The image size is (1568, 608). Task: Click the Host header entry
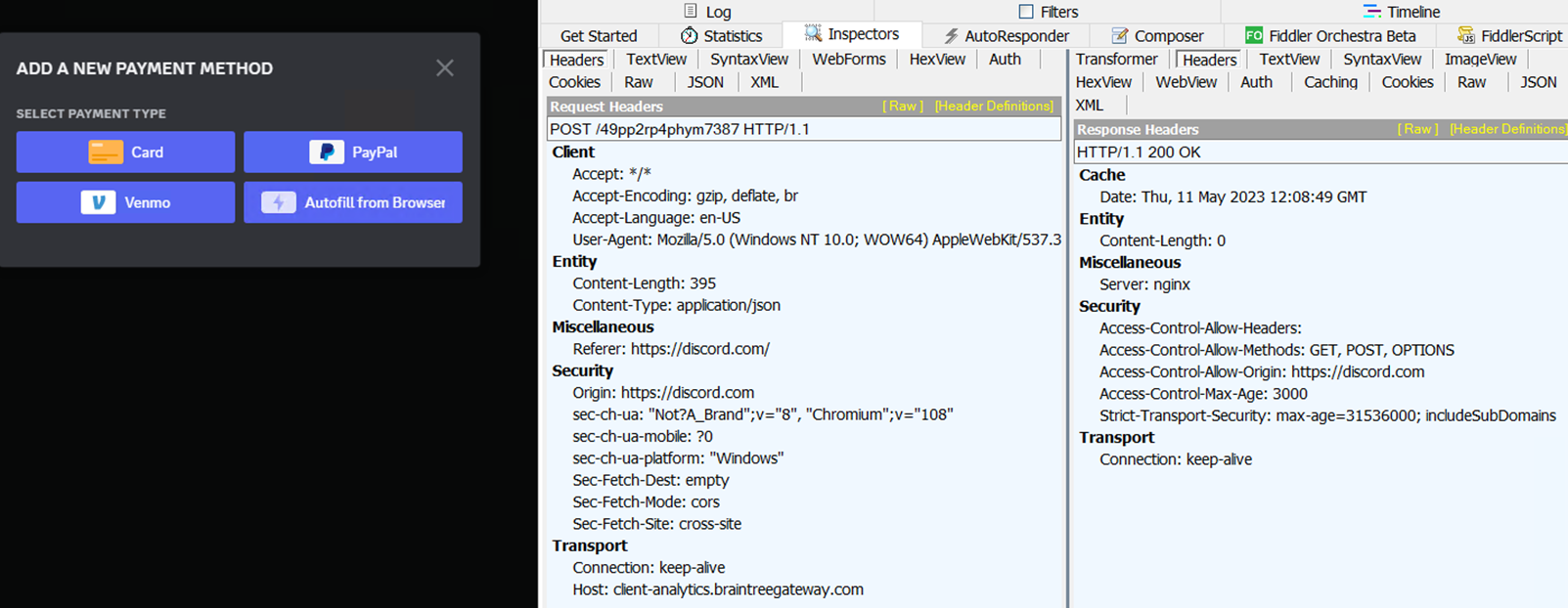click(x=718, y=589)
